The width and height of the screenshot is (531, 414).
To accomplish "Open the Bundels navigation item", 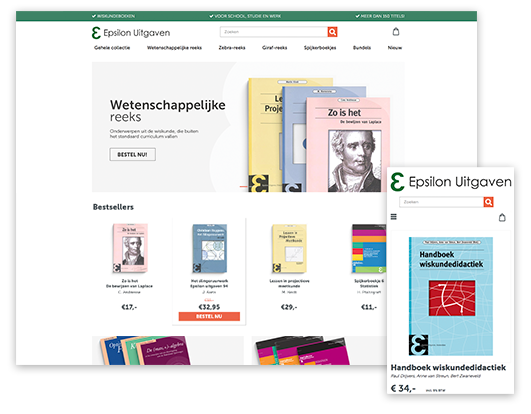I will click(x=362, y=48).
